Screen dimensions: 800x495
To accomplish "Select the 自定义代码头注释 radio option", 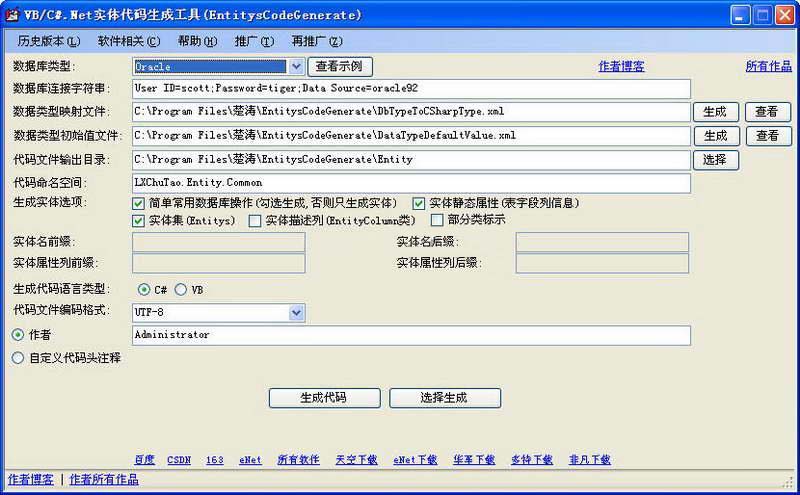I will (x=17, y=357).
